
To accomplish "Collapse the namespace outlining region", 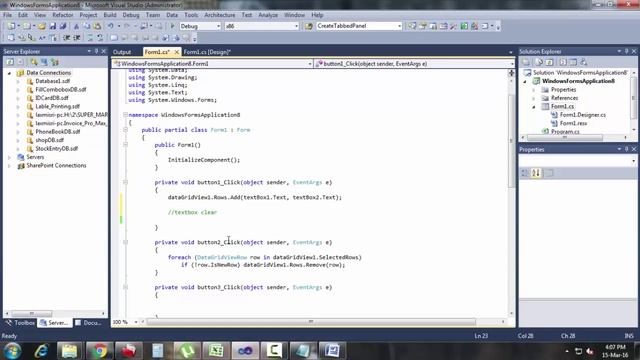I will pos(125,115).
